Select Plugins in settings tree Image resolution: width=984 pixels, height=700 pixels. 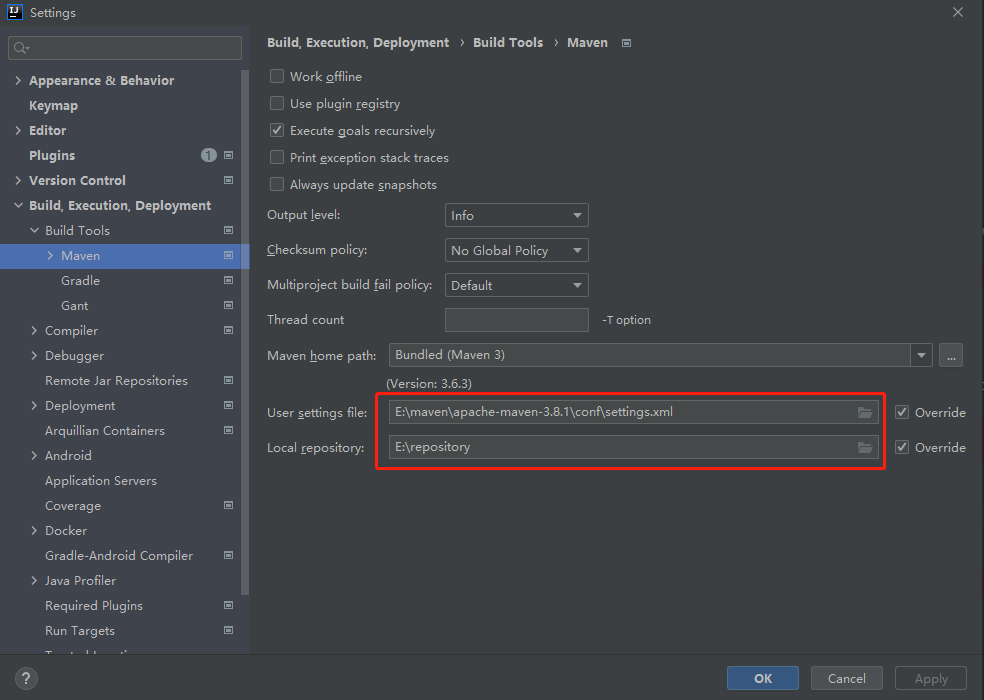pyautogui.click(x=52, y=156)
